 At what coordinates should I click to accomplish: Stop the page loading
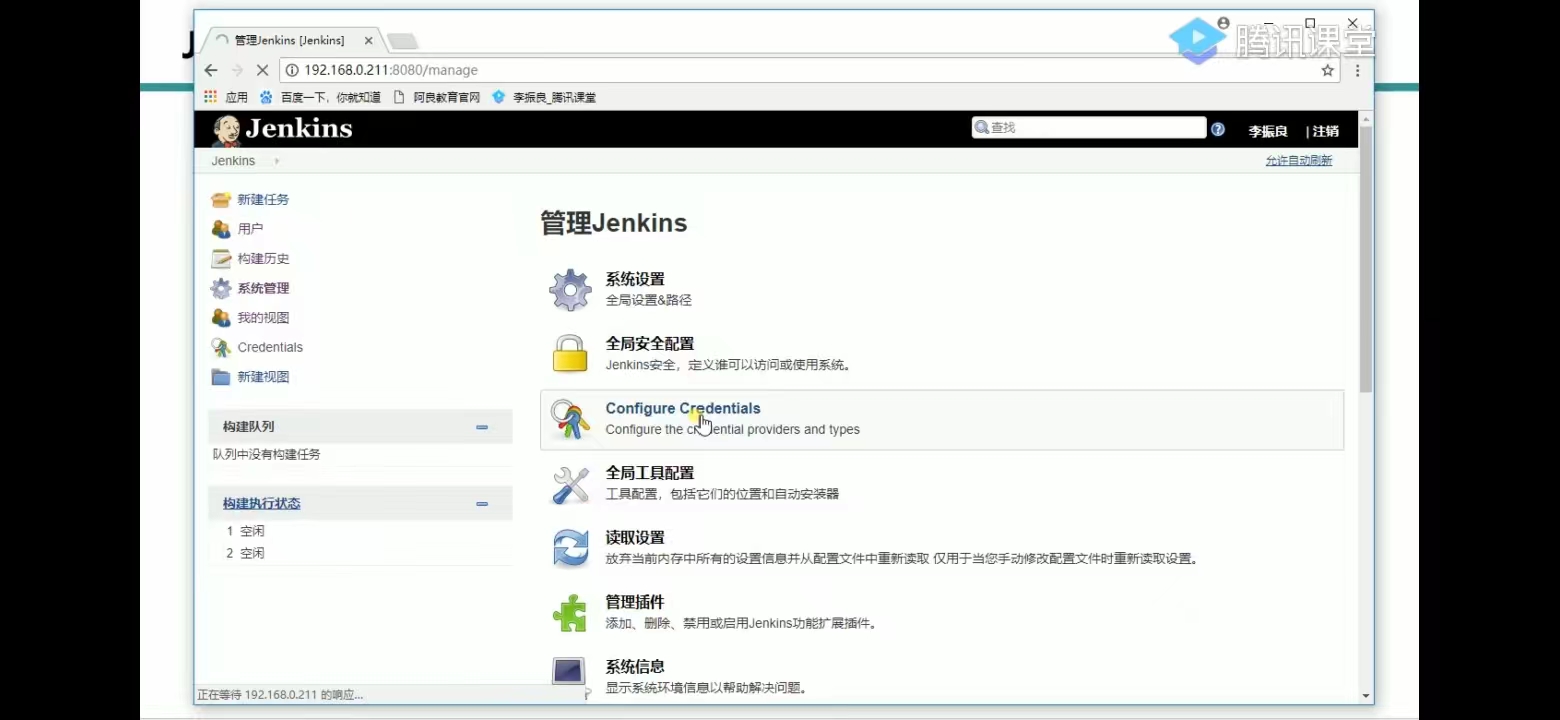262,70
